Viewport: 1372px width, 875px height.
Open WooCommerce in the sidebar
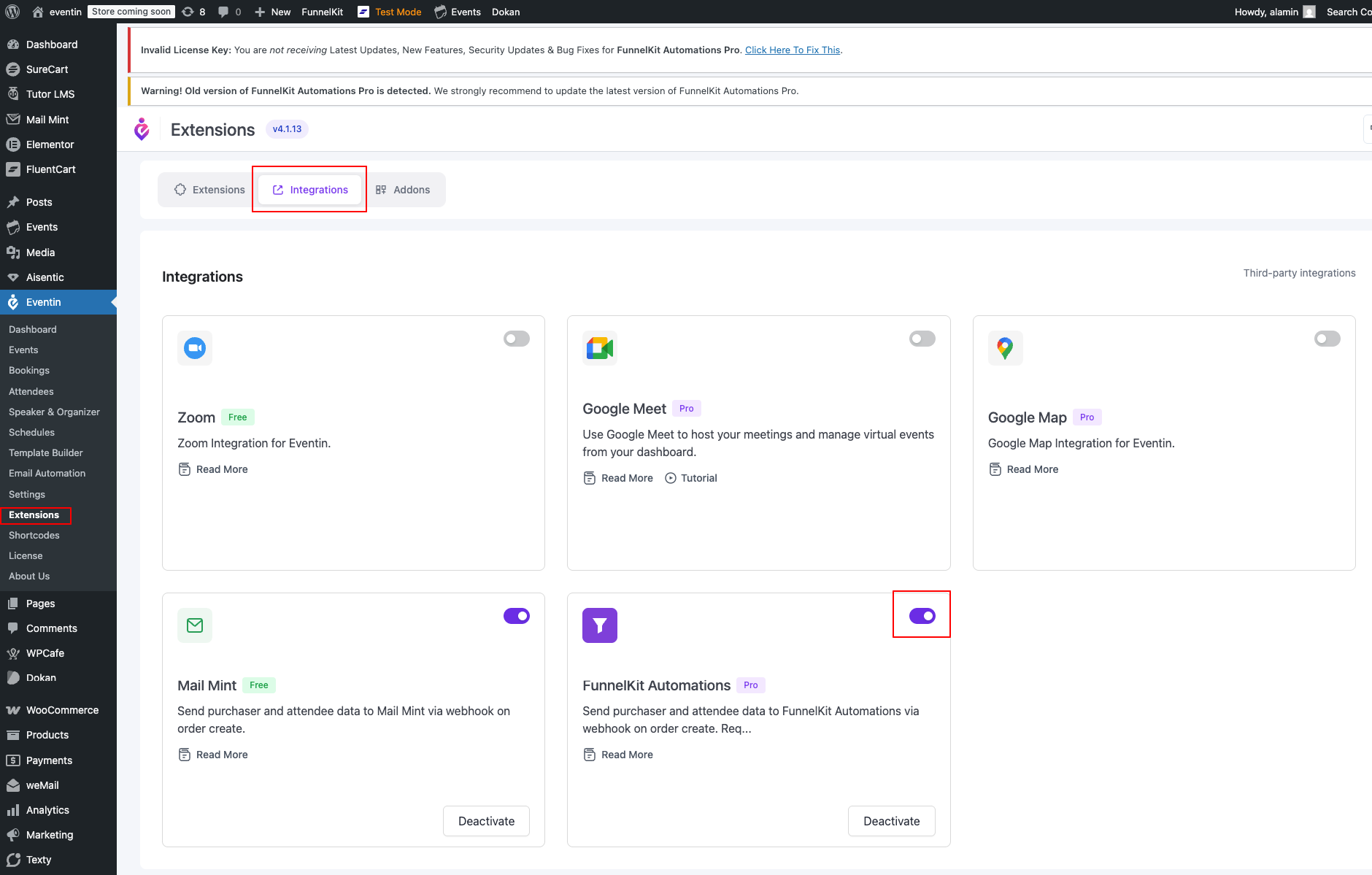click(x=58, y=710)
